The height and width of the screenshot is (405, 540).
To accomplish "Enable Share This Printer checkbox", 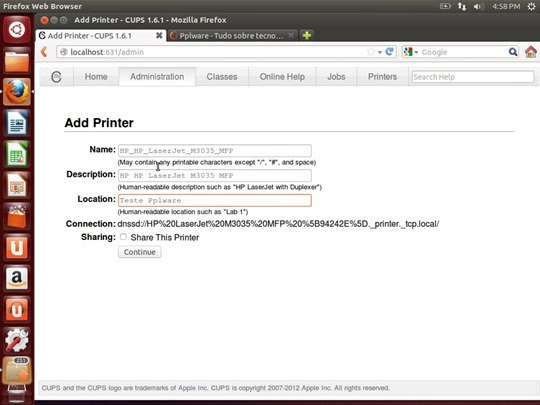I will coord(123,237).
